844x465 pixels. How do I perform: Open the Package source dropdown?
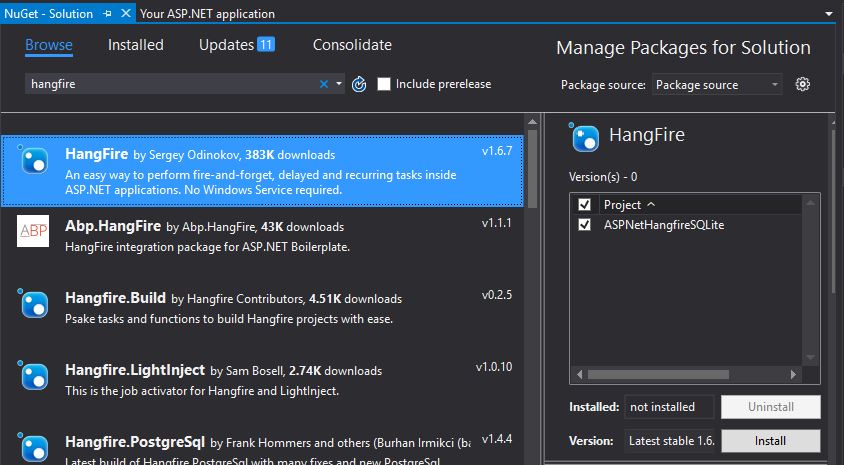click(717, 84)
